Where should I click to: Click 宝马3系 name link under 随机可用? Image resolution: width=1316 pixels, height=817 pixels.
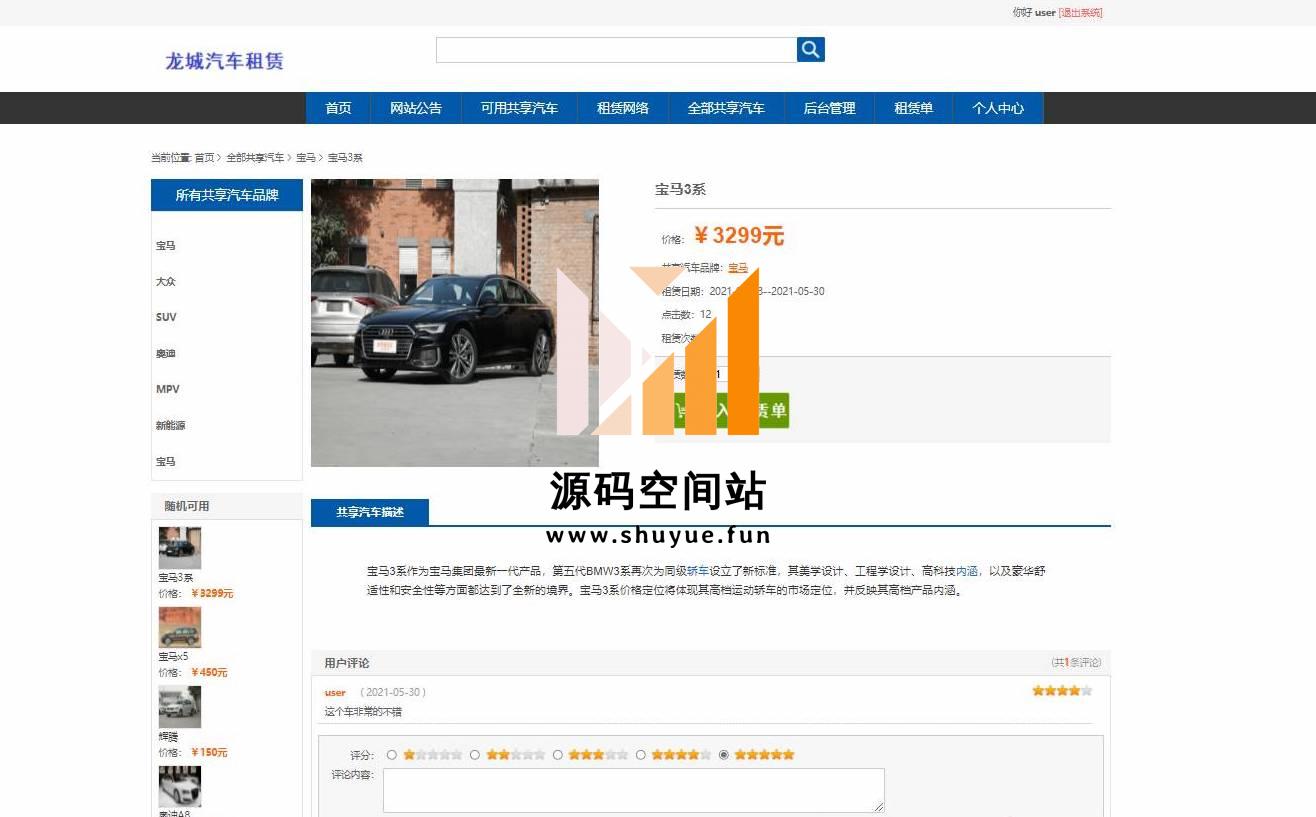(176, 578)
